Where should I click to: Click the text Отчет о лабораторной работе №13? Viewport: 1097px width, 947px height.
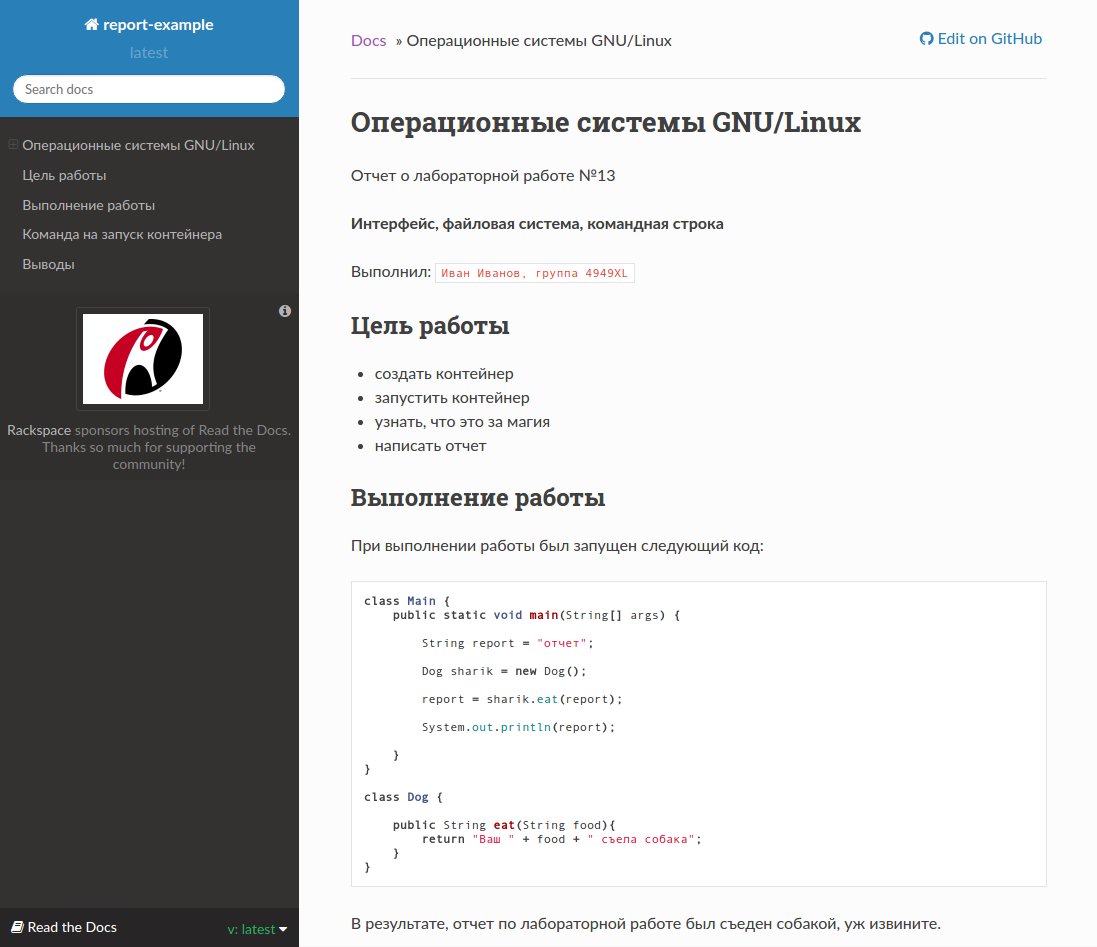(483, 176)
